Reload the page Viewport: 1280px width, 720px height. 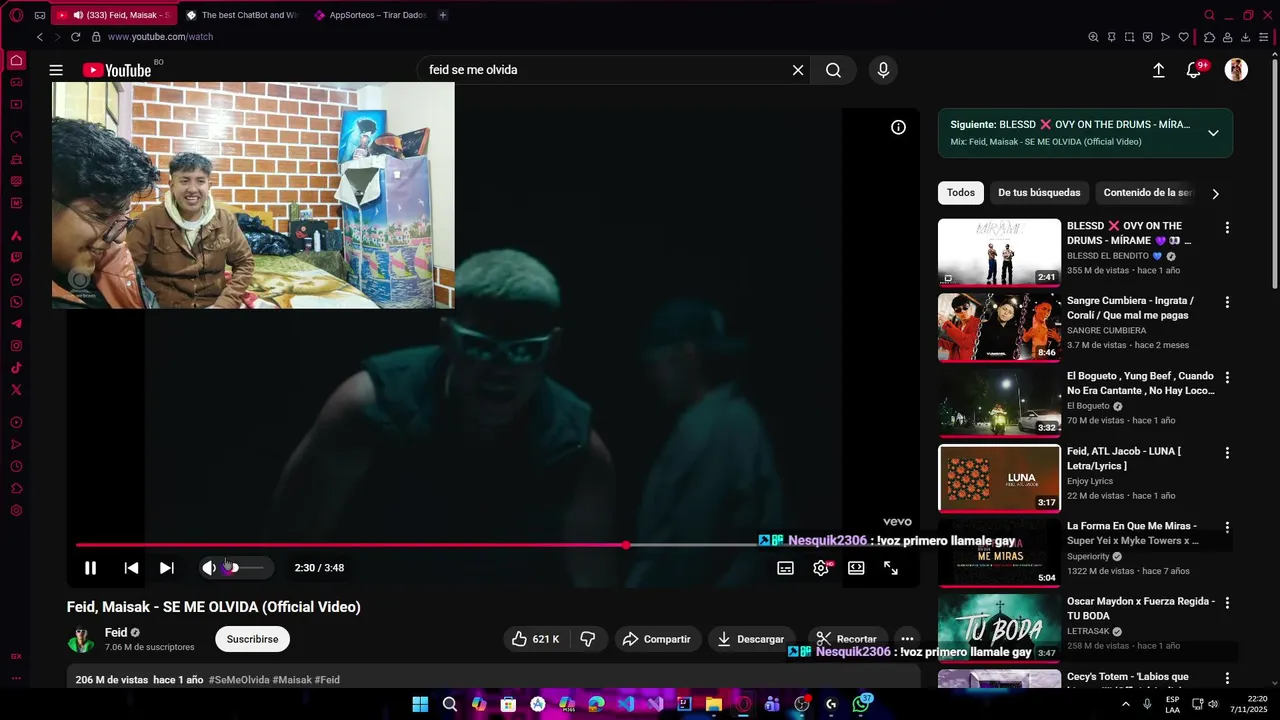click(x=75, y=37)
